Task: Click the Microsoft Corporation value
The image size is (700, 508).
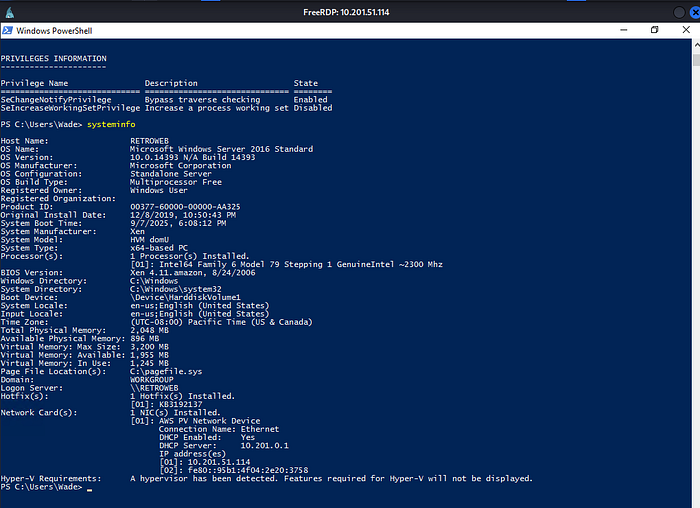Action: [x=180, y=166]
